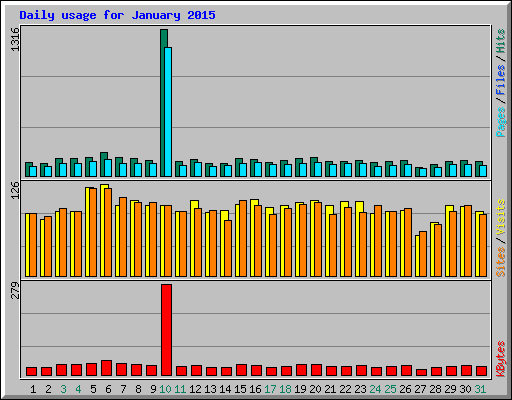The width and height of the screenshot is (512, 400).
Task: Click green day label 17 on the x-axis
Action: pyautogui.click(x=270, y=389)
